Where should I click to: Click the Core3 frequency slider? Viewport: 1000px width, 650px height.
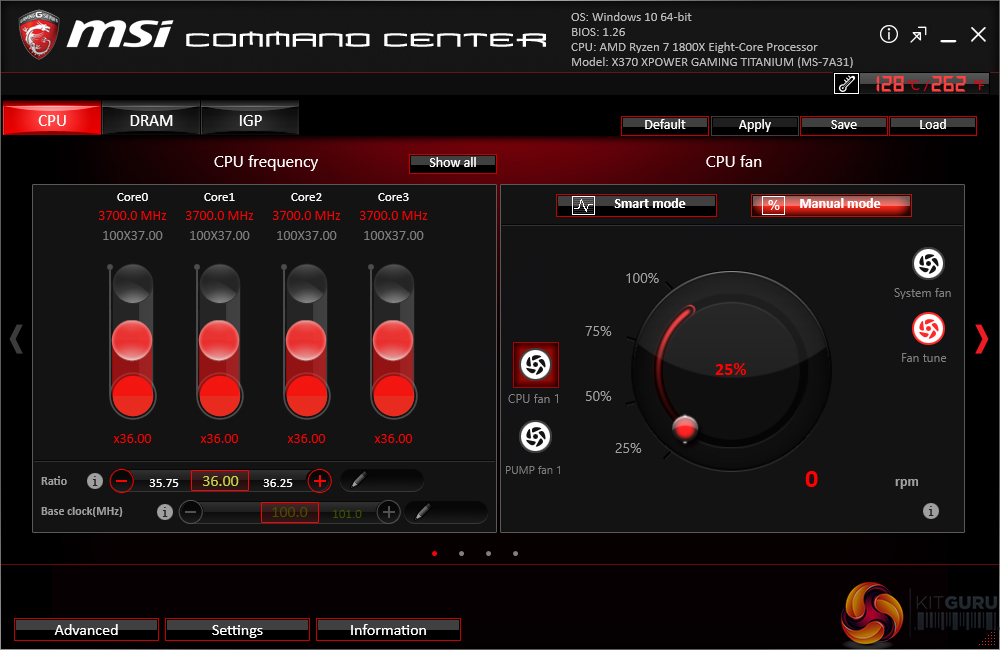click(x=393, y=341)
